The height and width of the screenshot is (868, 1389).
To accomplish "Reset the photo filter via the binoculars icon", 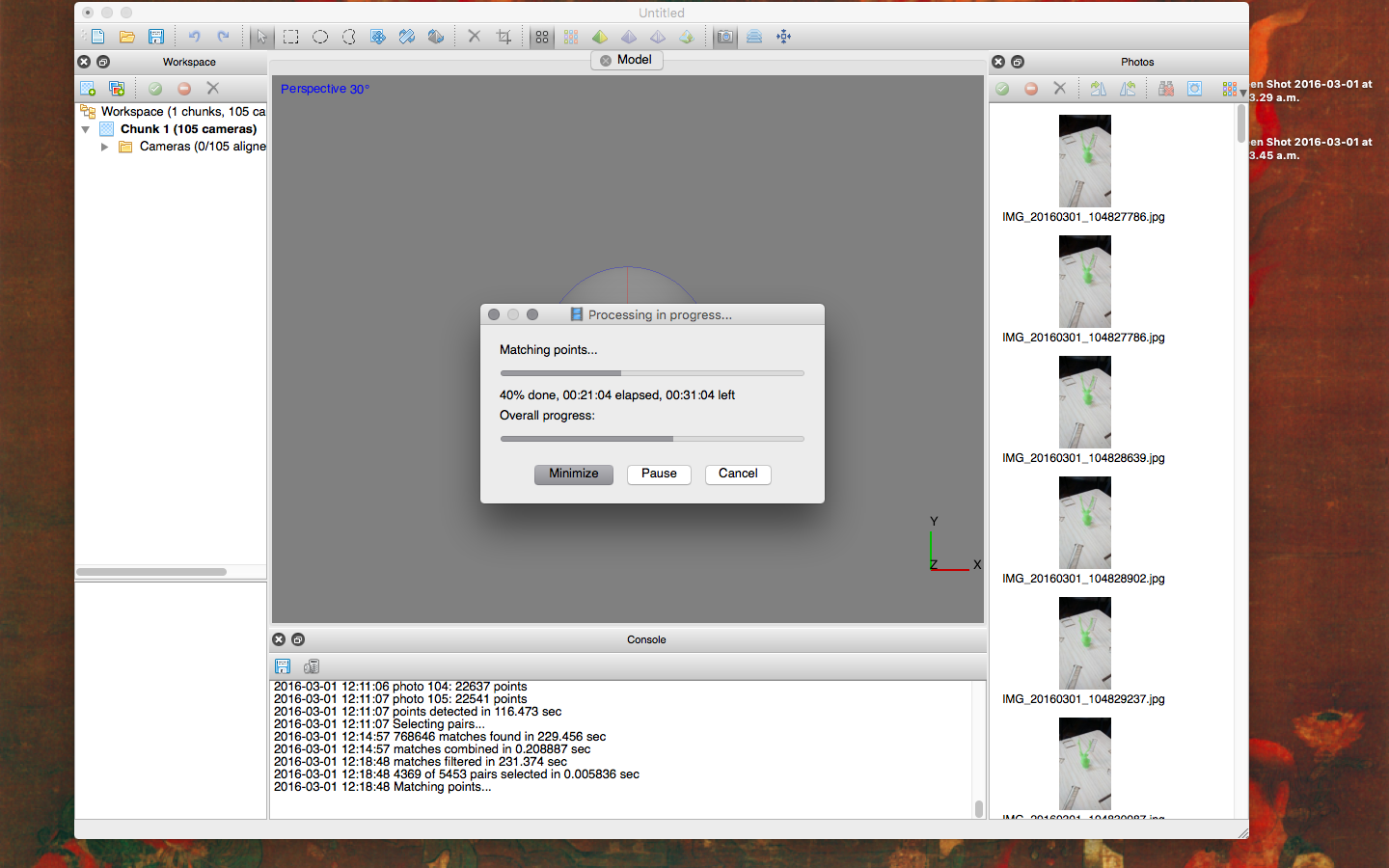I will pyautogui.click(x=1166, y=89).
